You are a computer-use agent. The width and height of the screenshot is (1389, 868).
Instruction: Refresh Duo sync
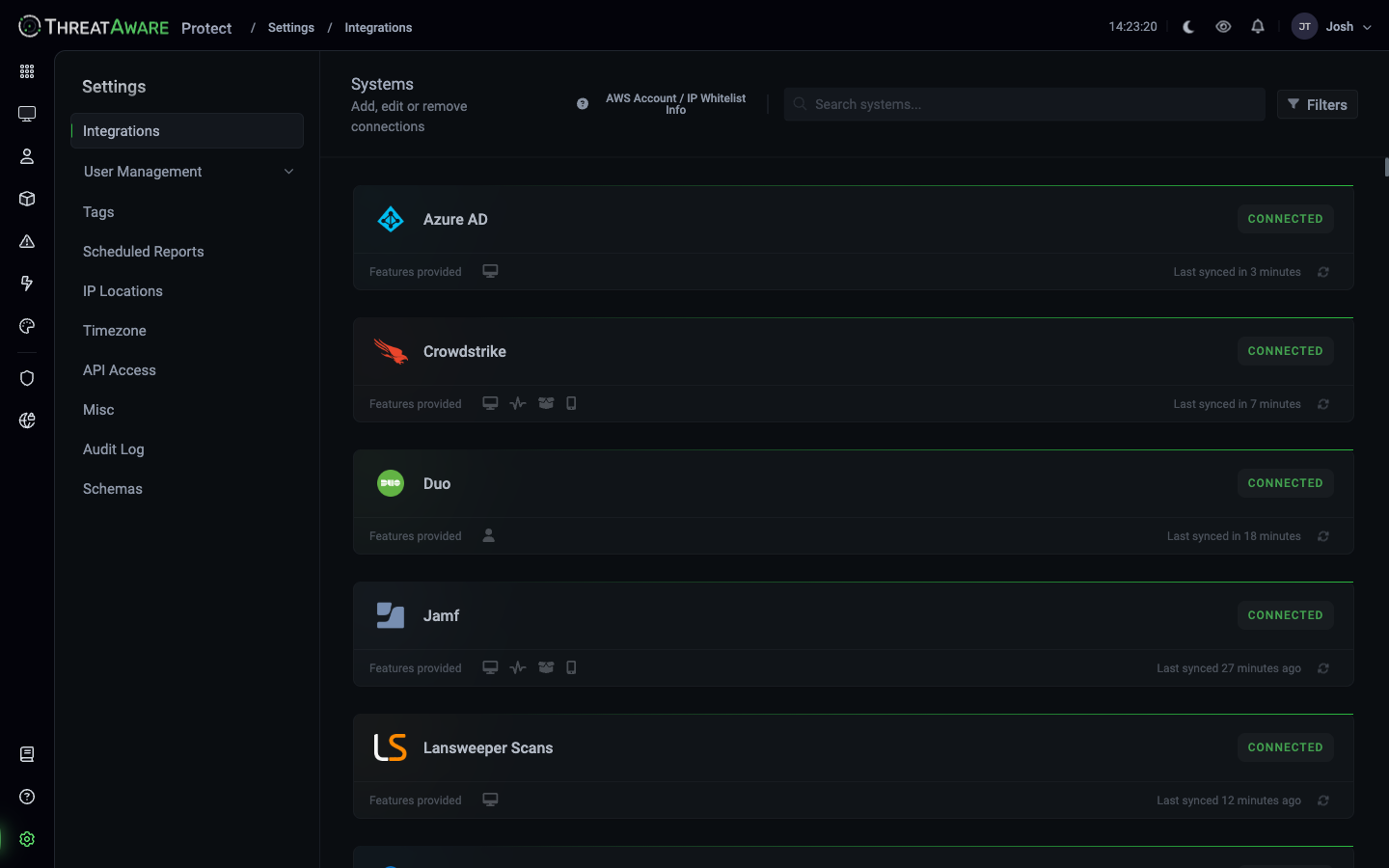(x=1323, y=536)
